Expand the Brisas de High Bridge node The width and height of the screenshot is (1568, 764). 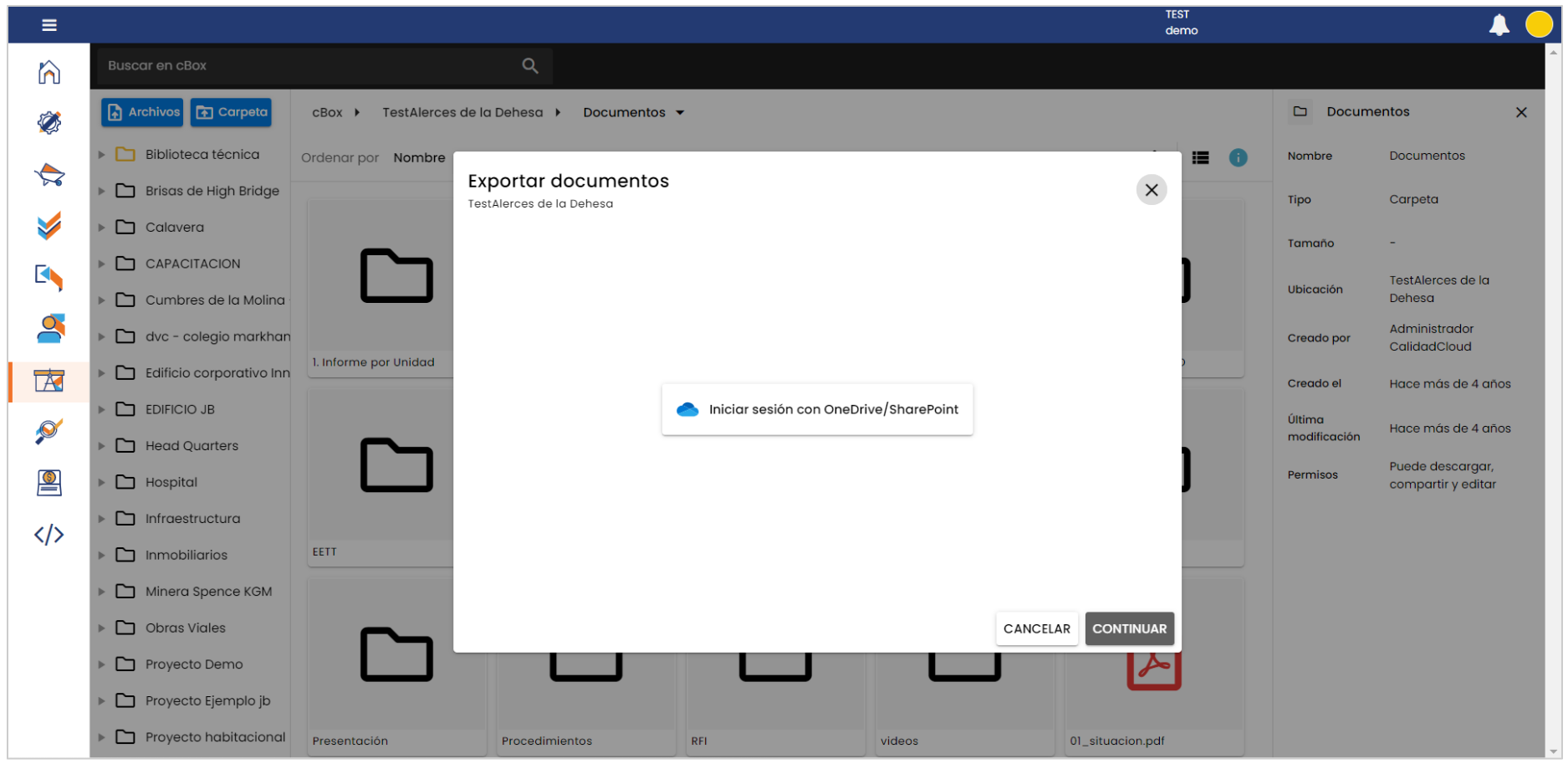click(101, 191)
